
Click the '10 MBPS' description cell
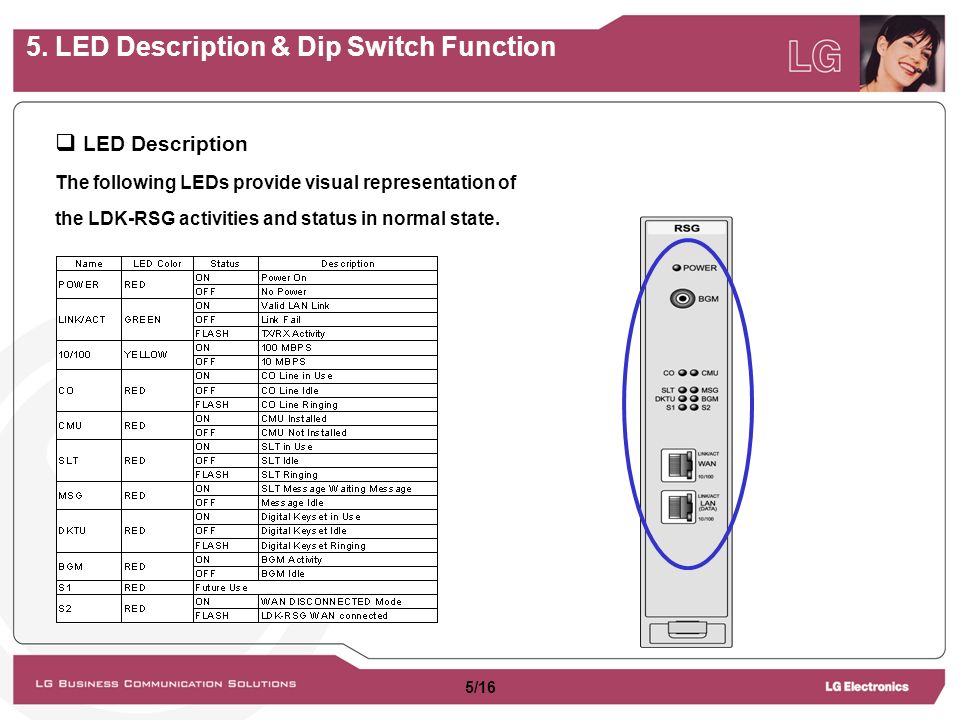(x=348, y=362)
